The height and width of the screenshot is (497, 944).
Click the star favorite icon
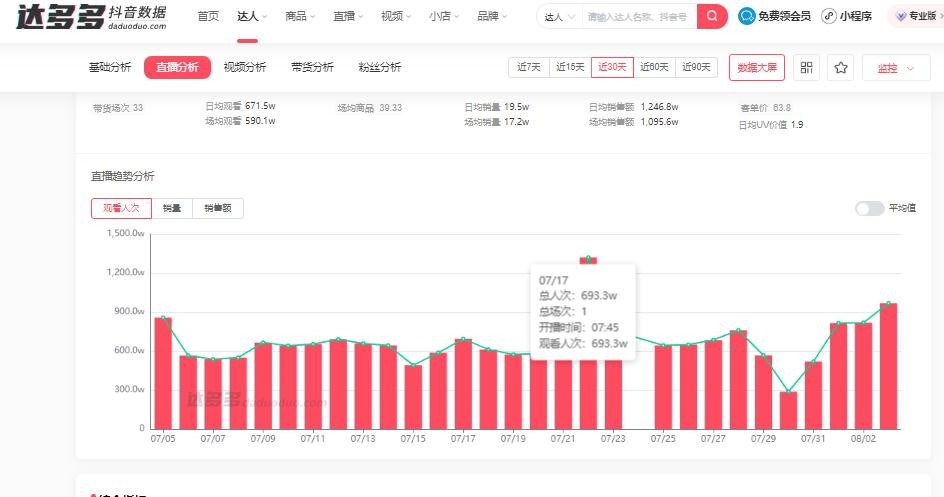pos(841,67)
